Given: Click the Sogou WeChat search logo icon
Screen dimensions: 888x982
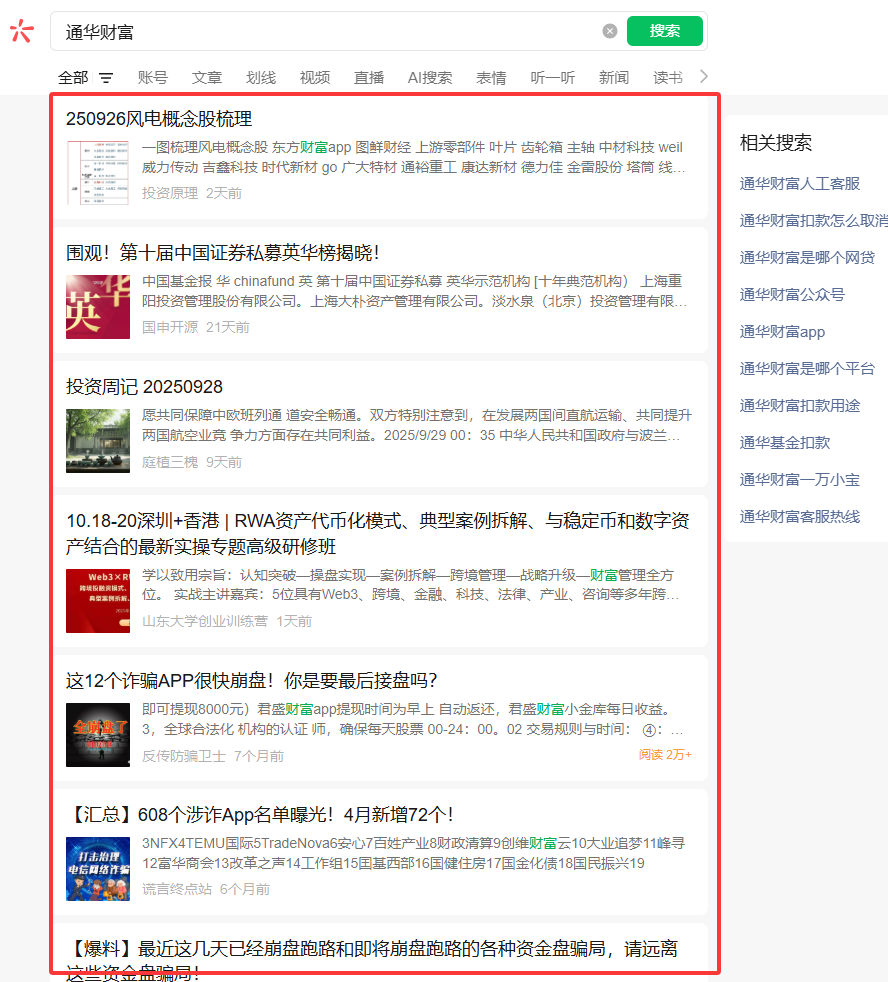Looking at the screenshot, I should pyautogui.click(x=21, y=31).
